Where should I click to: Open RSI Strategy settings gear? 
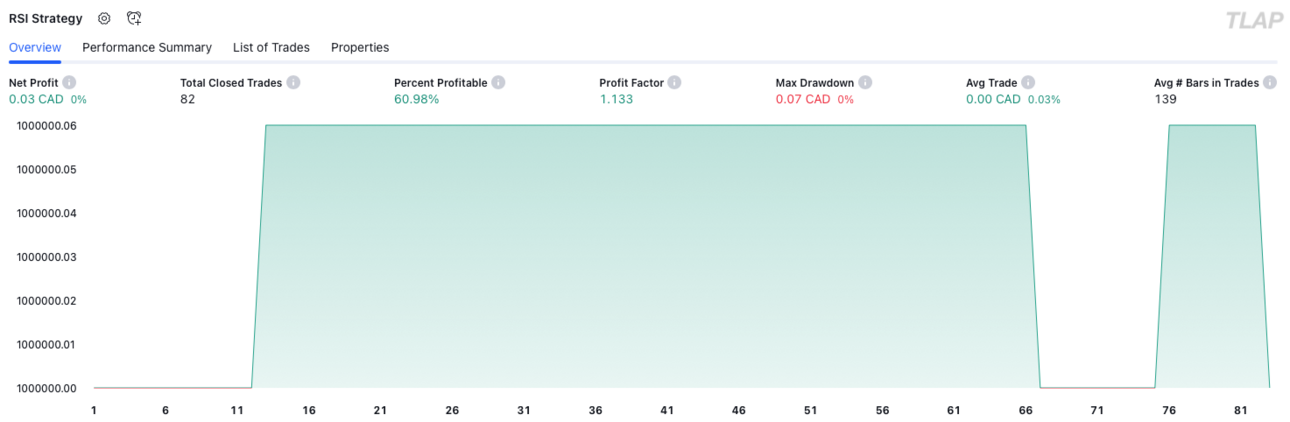coord(104,18)
